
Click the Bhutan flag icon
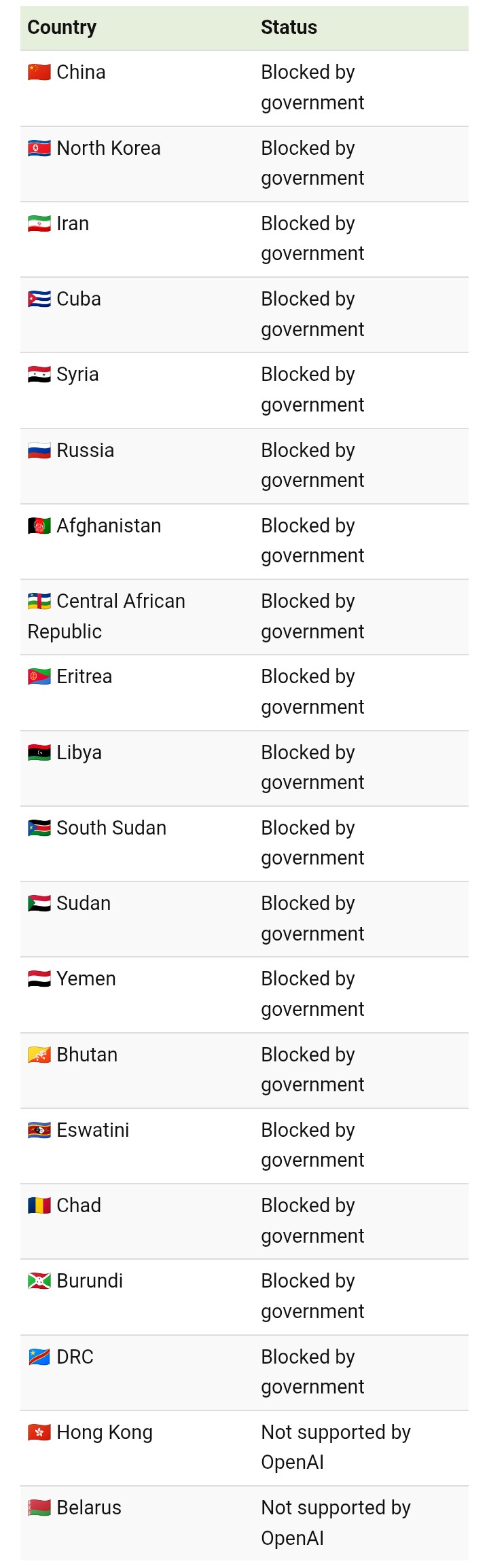pos(39,1055)
